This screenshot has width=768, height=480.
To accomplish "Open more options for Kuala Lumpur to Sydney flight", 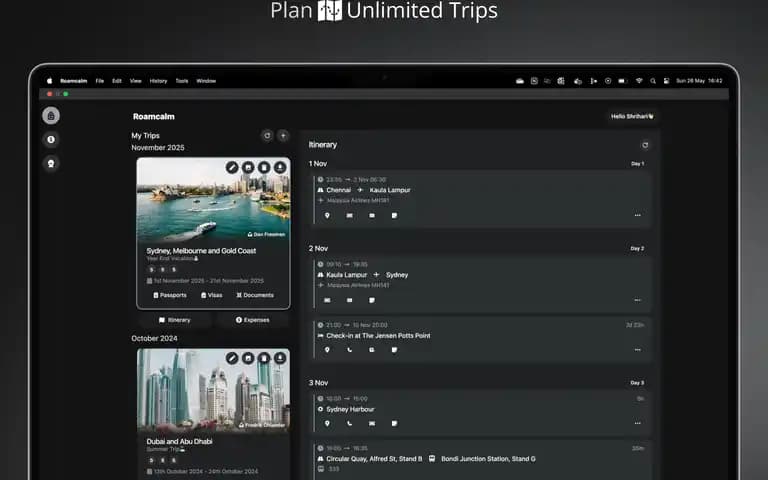I will click(637, 300).
